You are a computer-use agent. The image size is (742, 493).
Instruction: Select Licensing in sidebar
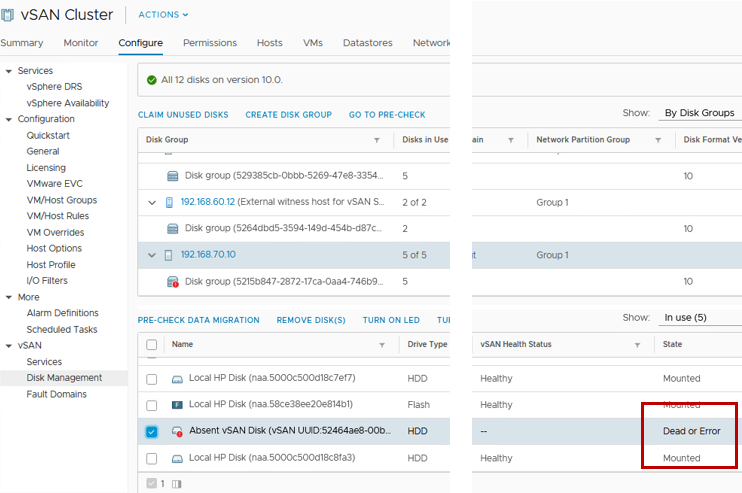click(46, 168)
